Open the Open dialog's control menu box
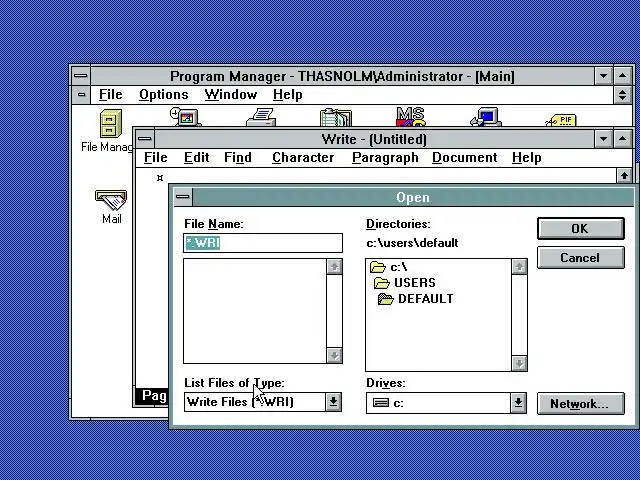 pyautogui.click(x=182, y=197)
